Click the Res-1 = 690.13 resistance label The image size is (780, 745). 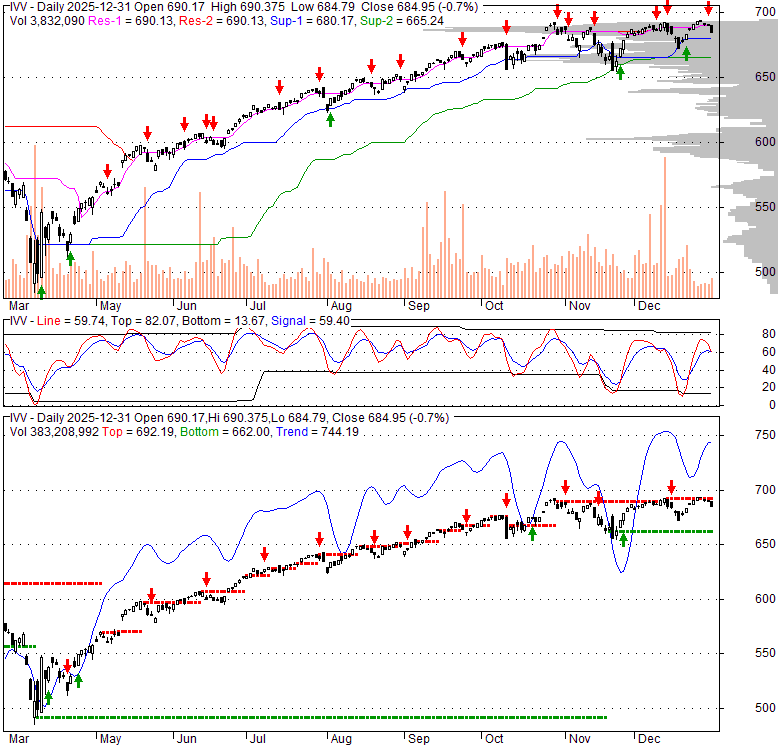tap(131, 21)
